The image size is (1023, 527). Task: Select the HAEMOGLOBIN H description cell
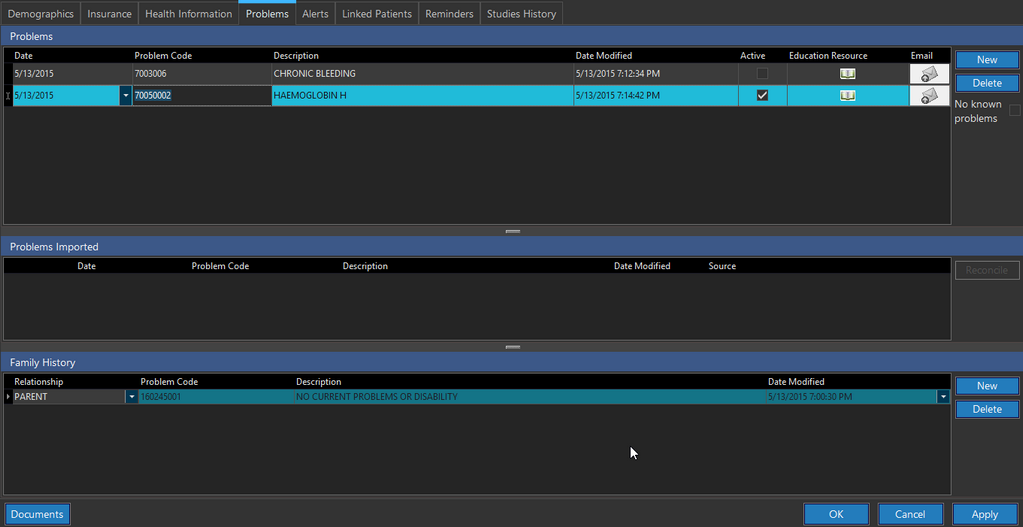(x=422, y=96)
